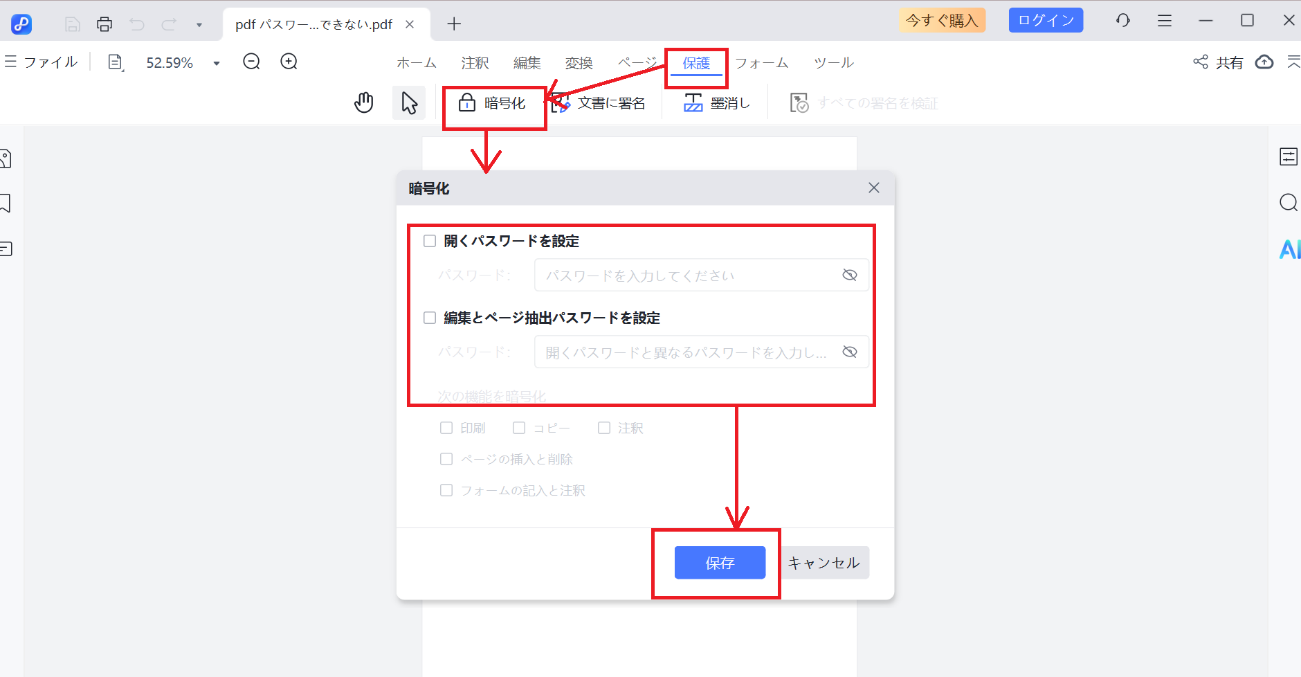
Task: Toggle open-password visibility eye icon
Action: [849, 274]
